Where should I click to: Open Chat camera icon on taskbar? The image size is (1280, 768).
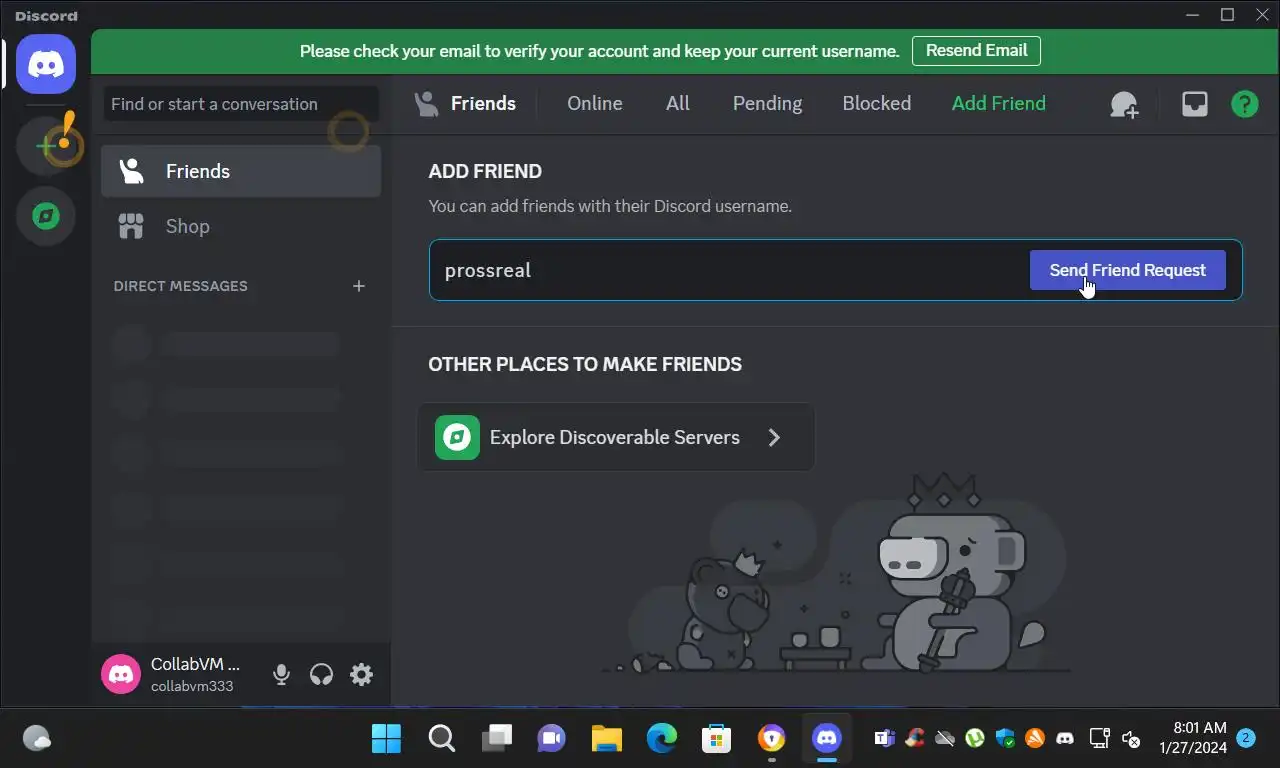pos(551,739)
